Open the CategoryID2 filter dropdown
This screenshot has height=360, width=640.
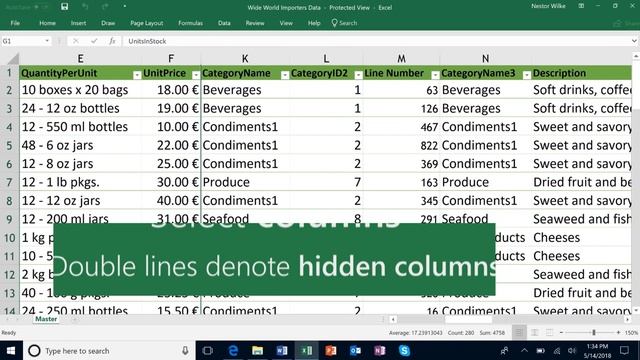click(358, 75)
